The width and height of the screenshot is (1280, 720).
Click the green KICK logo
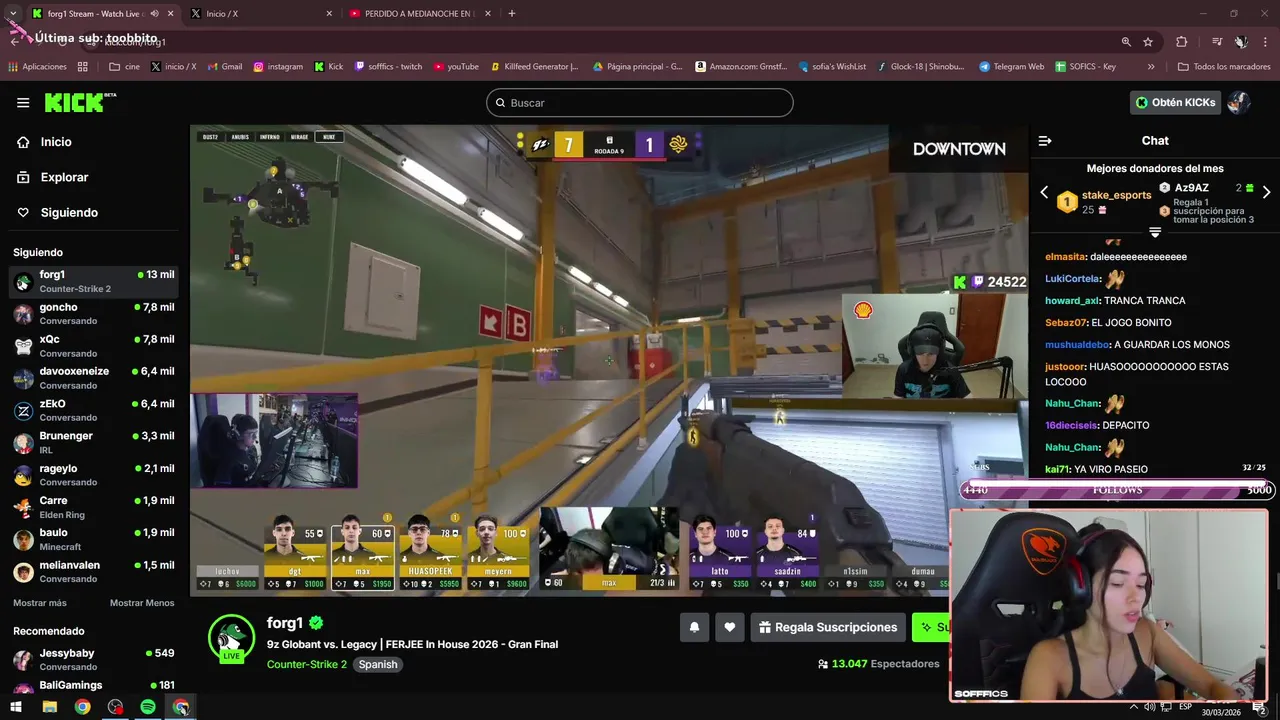tap(80, 102)
